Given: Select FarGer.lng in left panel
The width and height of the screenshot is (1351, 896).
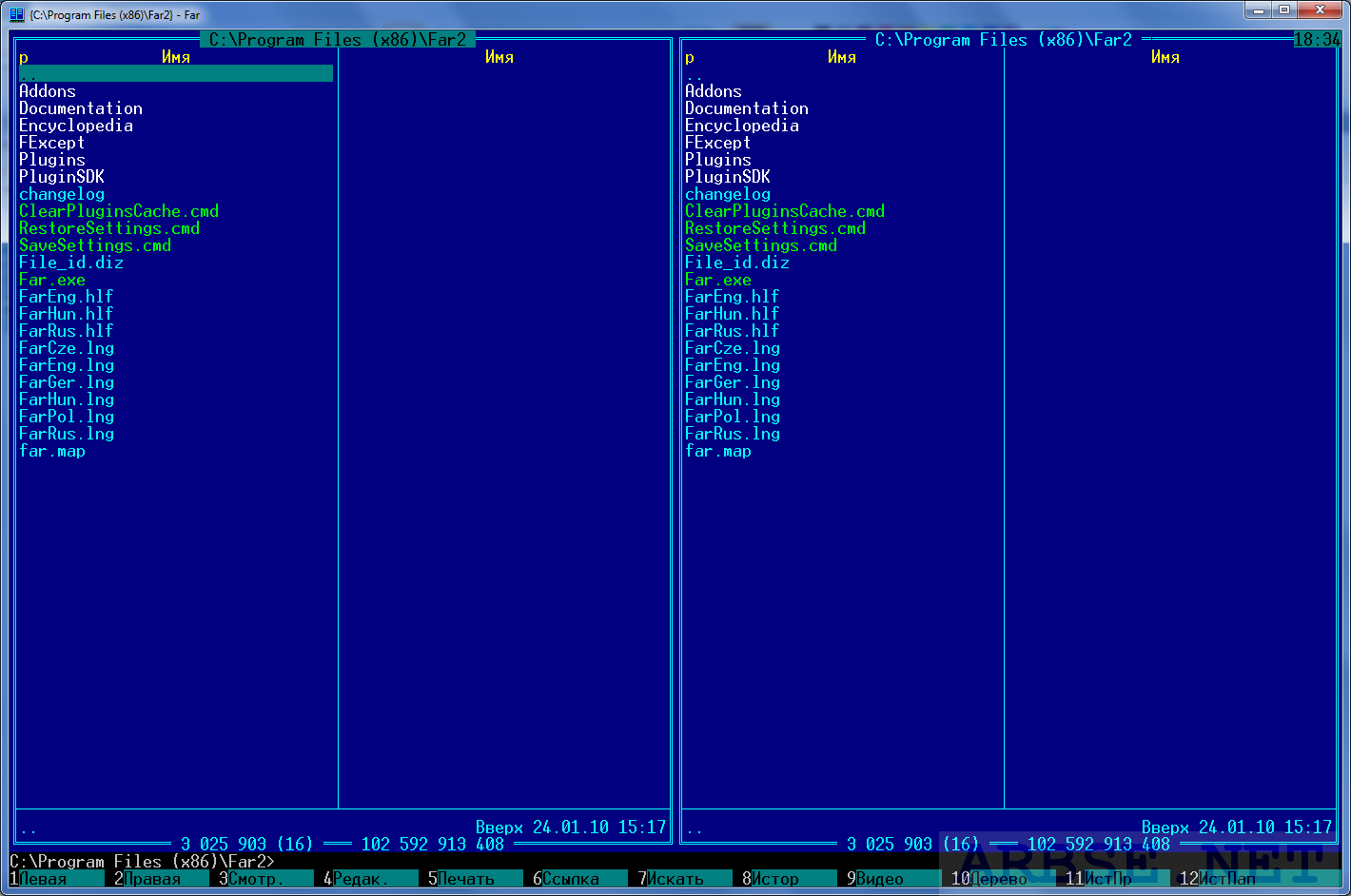Looking at the screenshot, I should pos(67,382).
